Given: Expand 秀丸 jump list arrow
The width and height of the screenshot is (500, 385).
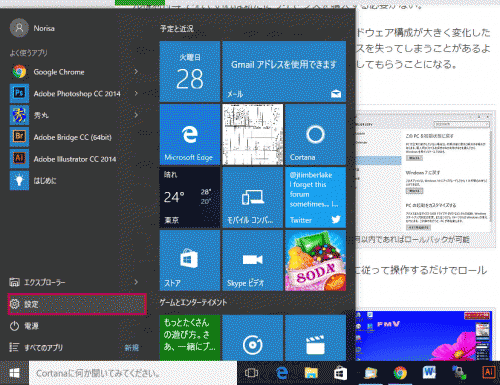Looking at the screenshot, I should pyautogui.click(x=136, y=115).
